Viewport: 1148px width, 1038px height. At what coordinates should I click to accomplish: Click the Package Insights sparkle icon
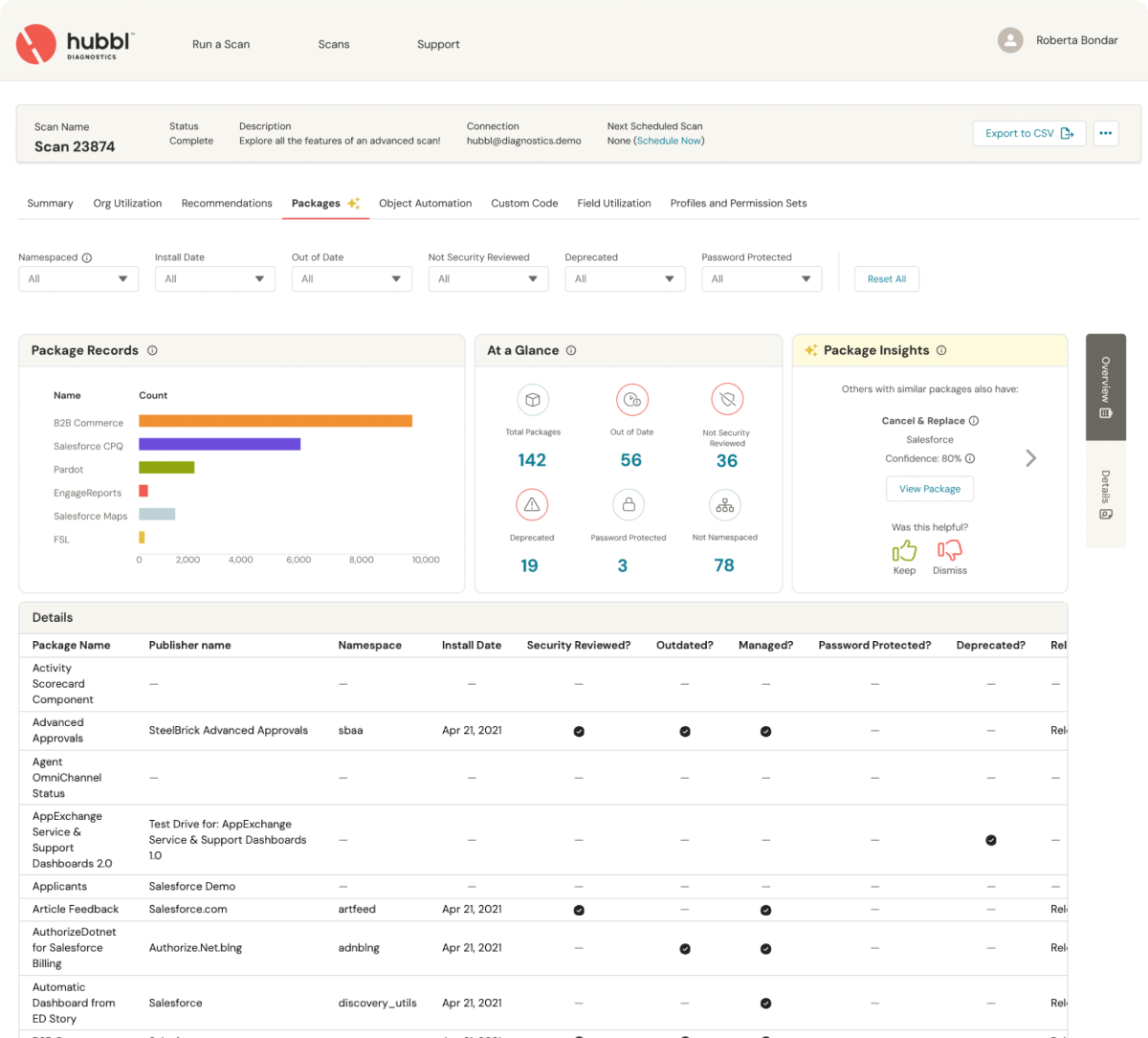[x=811, y=350]
